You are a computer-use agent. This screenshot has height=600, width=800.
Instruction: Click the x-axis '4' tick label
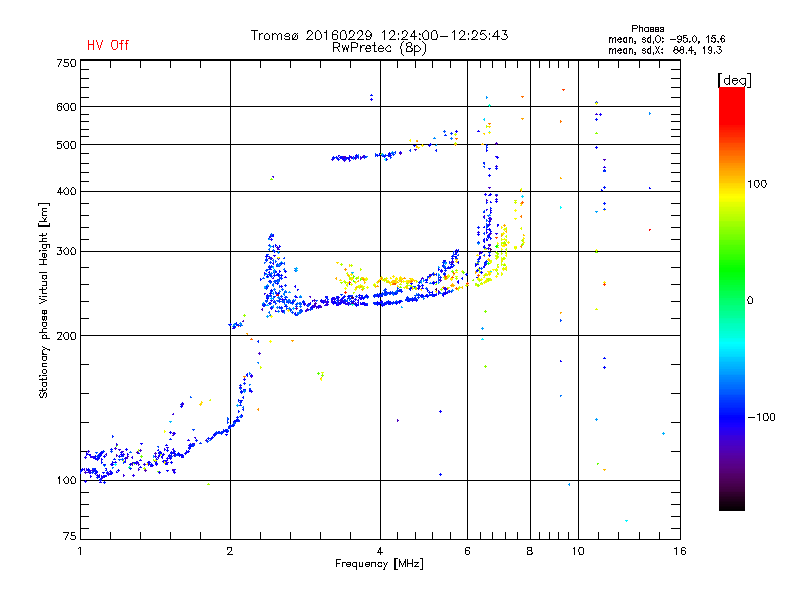tap(380, 551)
